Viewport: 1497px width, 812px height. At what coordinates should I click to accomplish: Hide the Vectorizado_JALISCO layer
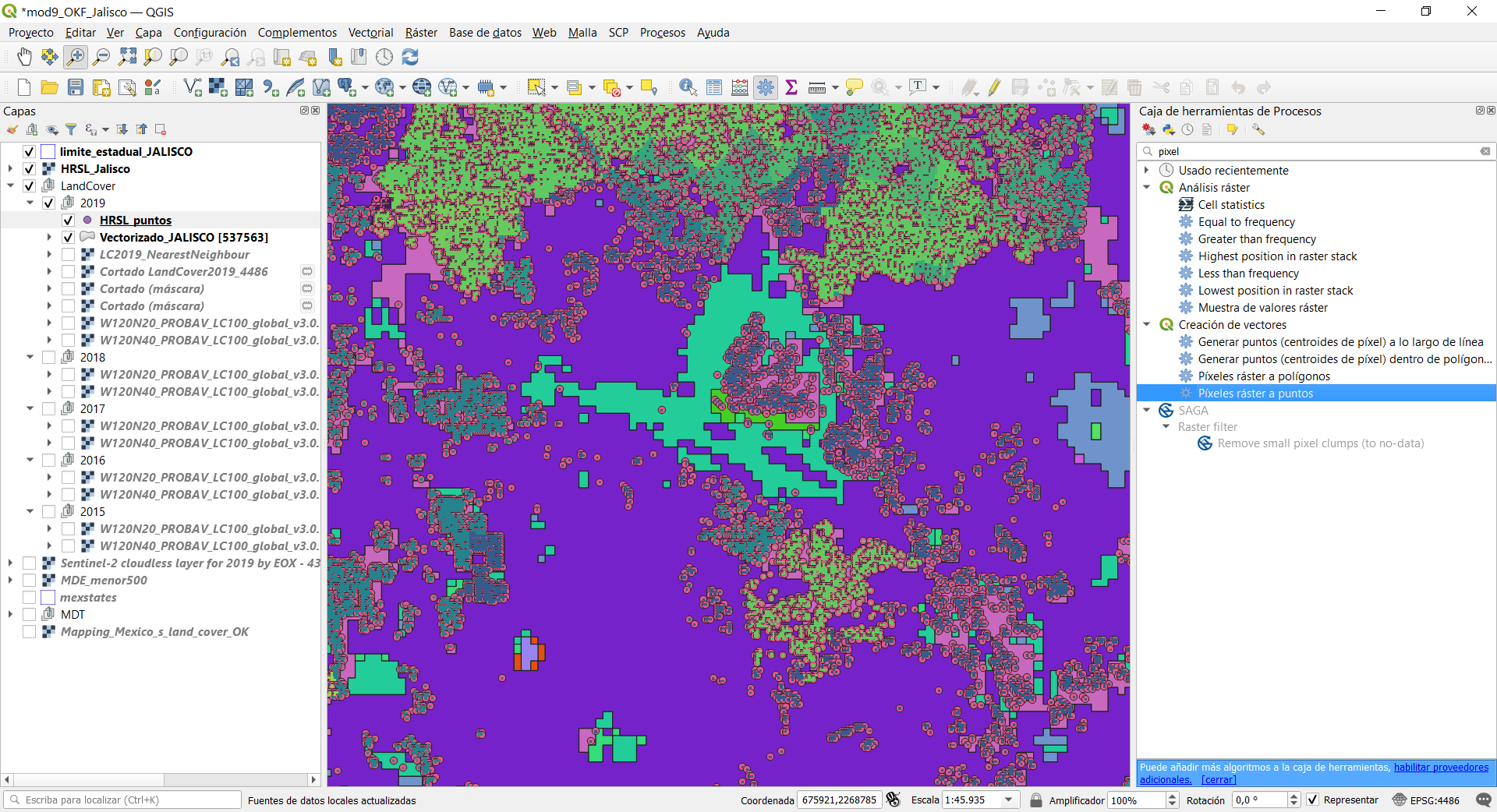68,237
